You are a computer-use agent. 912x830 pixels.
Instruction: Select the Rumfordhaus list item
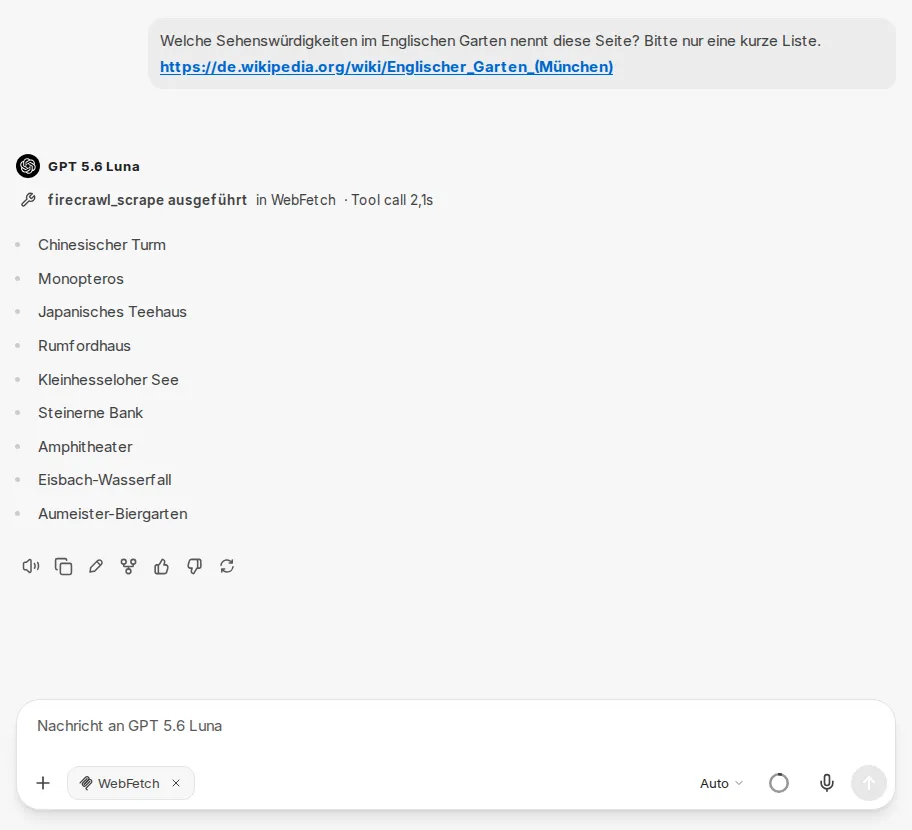point(84,345)
